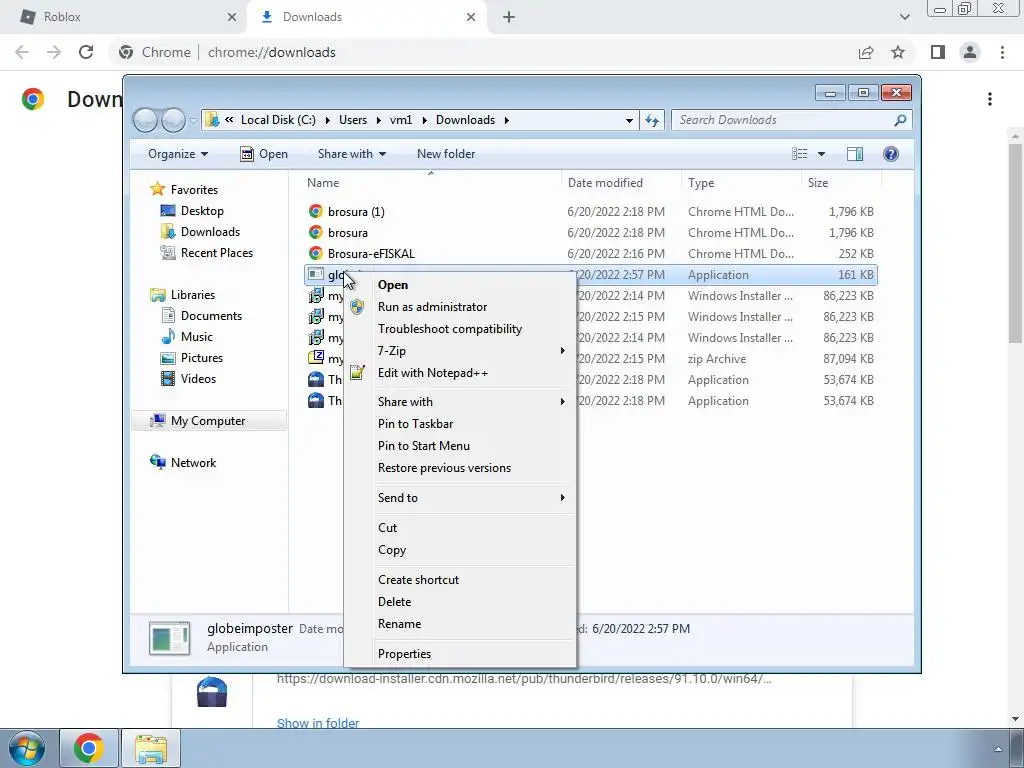Click the brosura (1) Chrome file icon
The height and width of the screenshot is (768, 1024).
316,212
